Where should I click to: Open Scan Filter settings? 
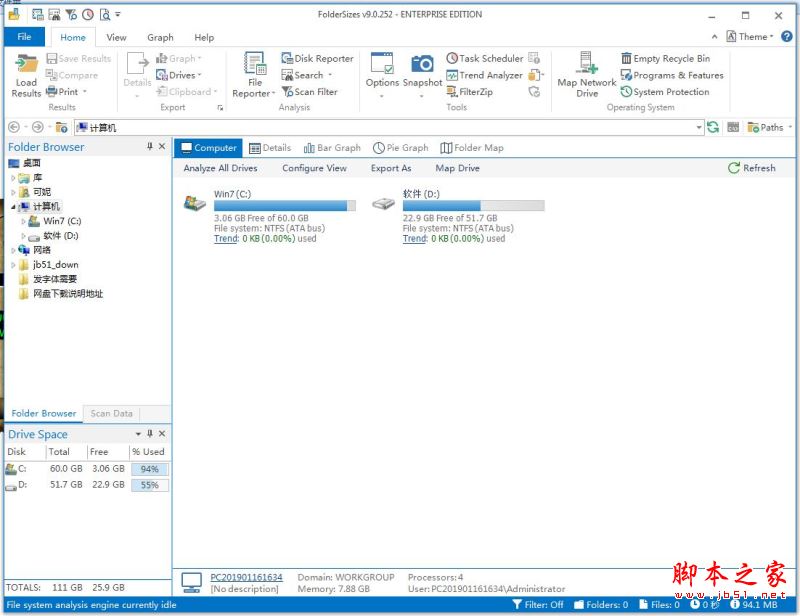click(x=309, y=92)
